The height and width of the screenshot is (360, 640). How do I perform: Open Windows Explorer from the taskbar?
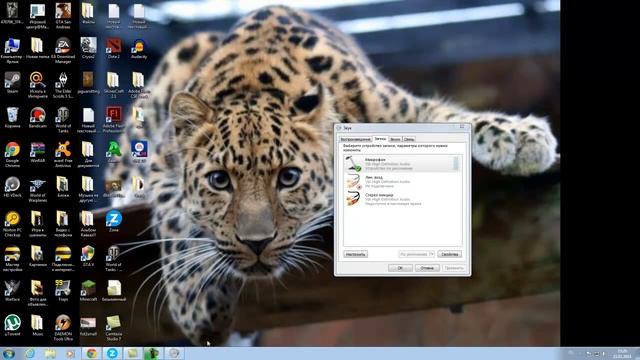coord(50,353)
